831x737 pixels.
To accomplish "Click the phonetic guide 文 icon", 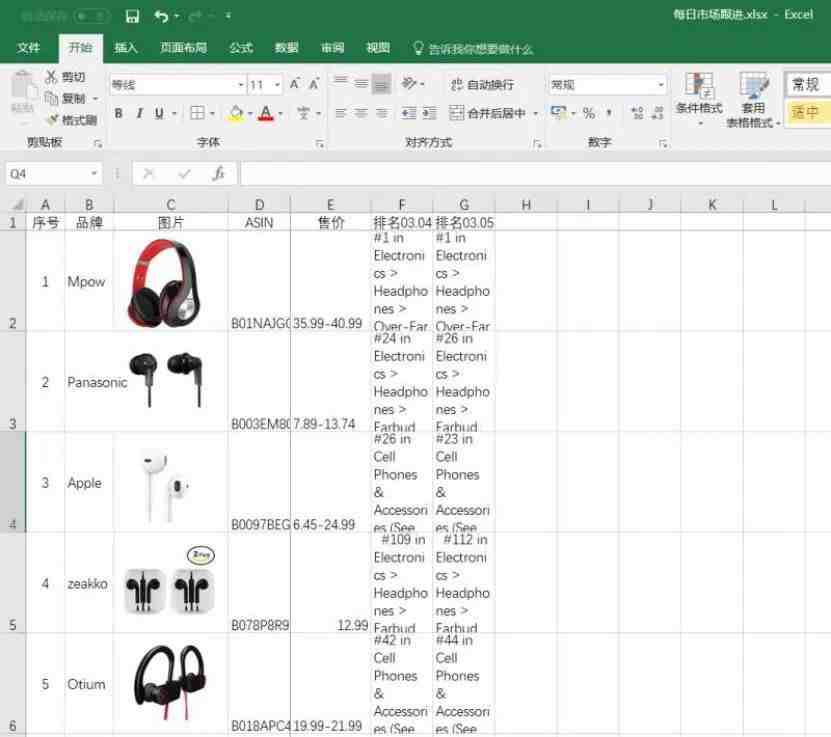I will [x=303, y=113].
